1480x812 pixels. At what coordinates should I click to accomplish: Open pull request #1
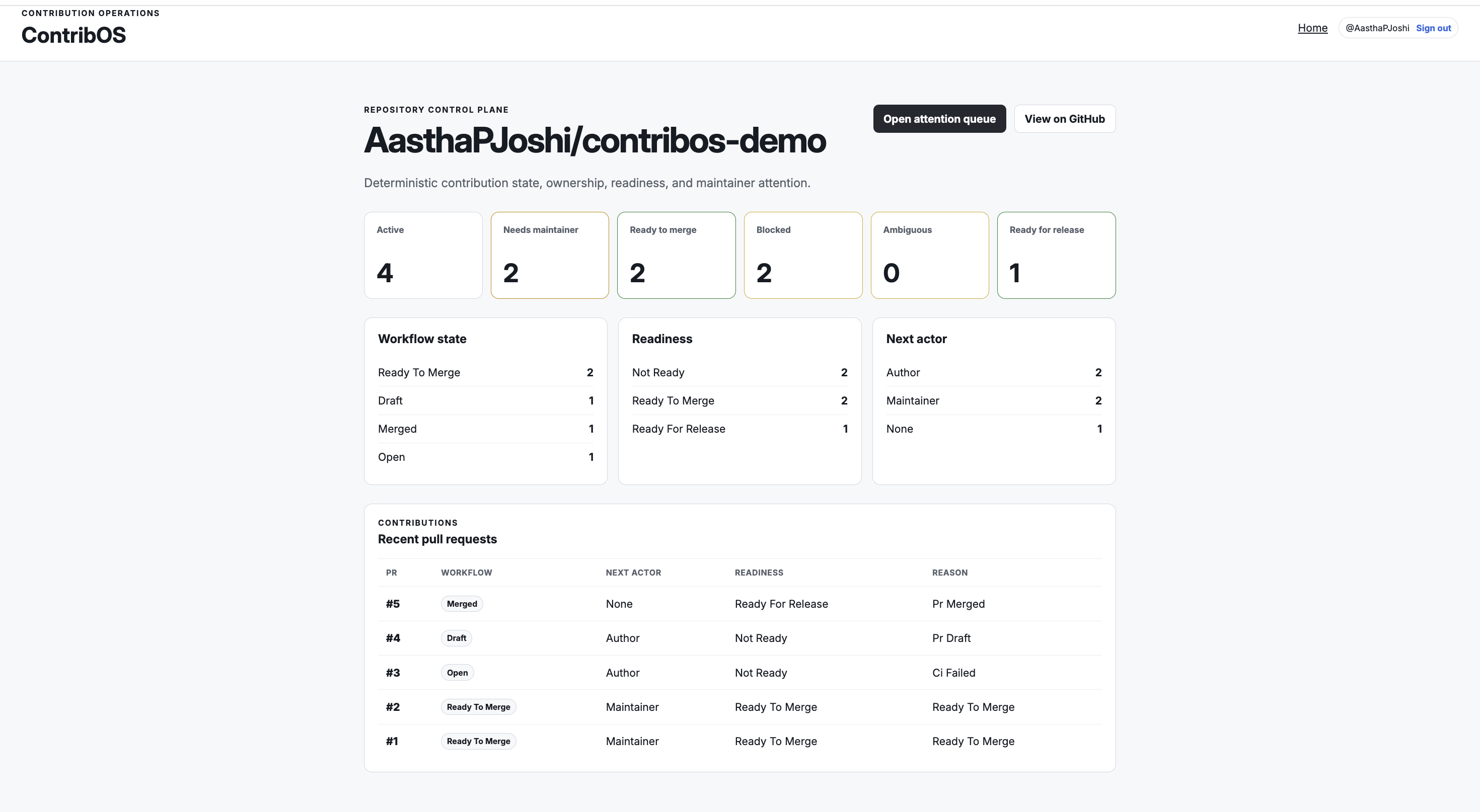392,742
